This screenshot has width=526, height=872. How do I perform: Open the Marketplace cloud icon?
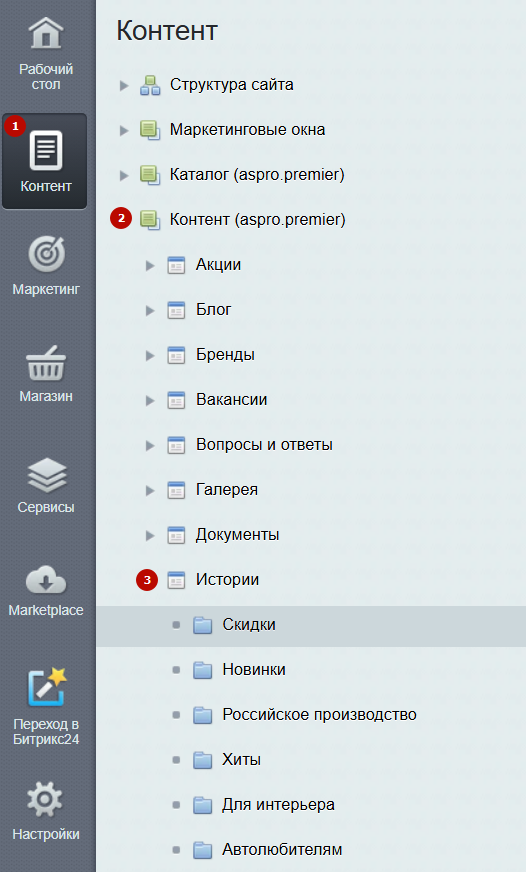(x=46, y=580)
